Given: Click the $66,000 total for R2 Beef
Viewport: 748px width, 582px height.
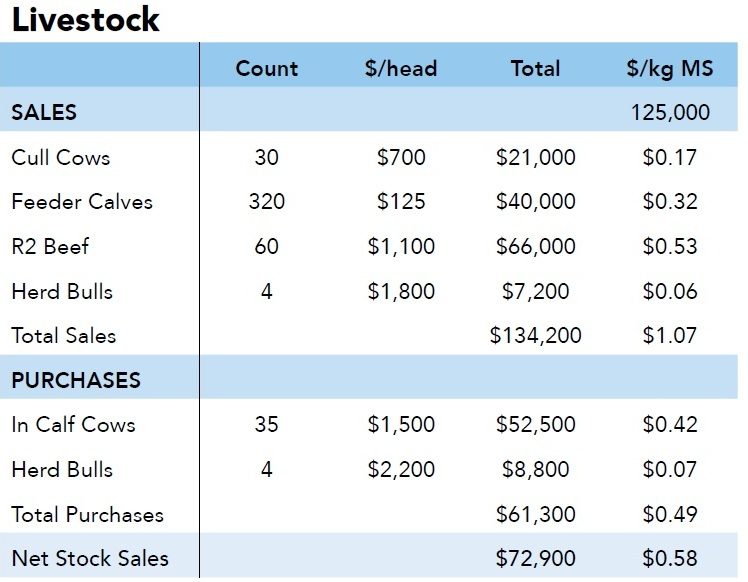Looking at the screenshot, I should coord(535,246).
